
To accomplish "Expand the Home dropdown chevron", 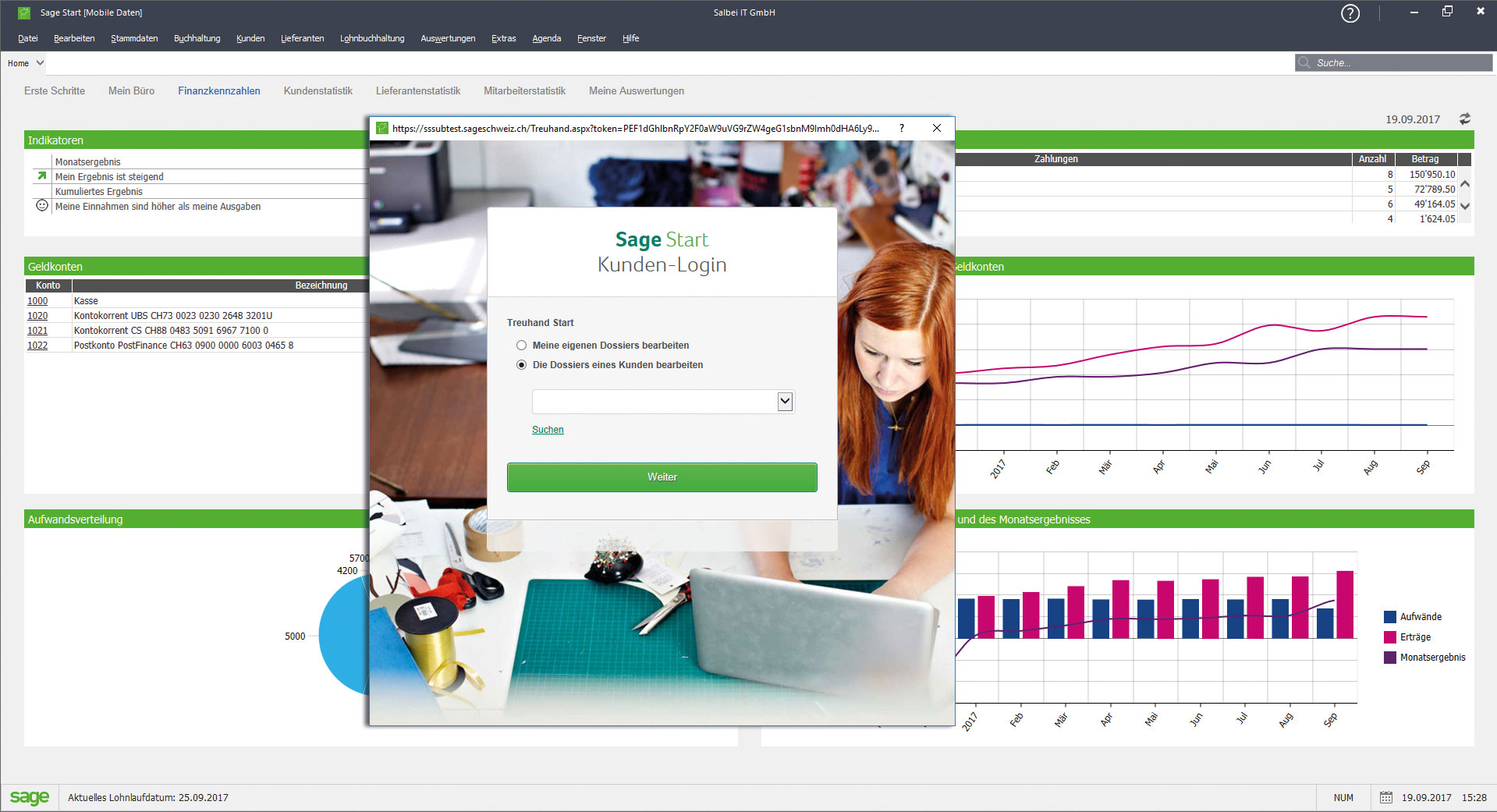I will click(x=40, y=62).
